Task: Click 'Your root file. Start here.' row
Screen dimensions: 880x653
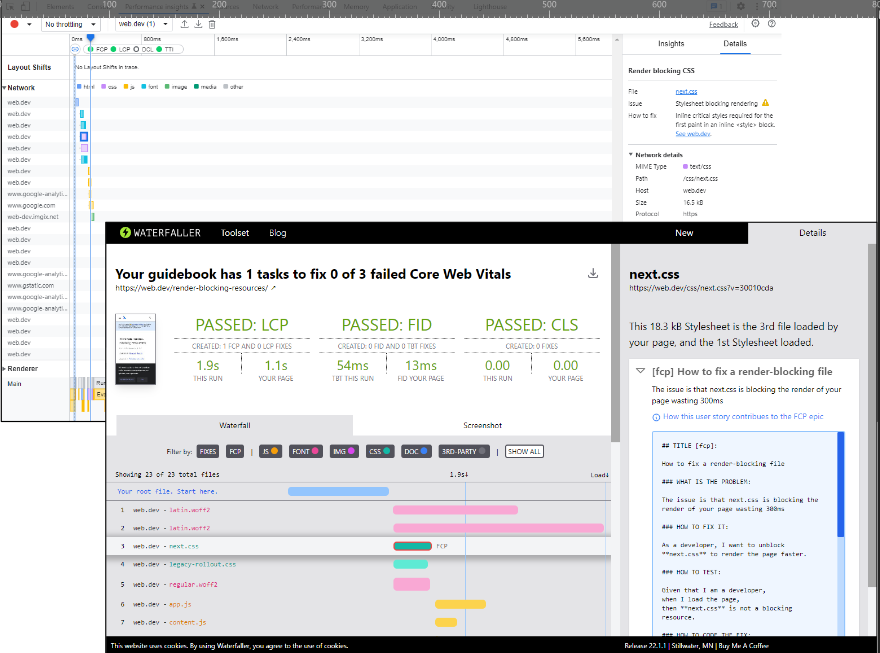Action: [x=358, y=491]
